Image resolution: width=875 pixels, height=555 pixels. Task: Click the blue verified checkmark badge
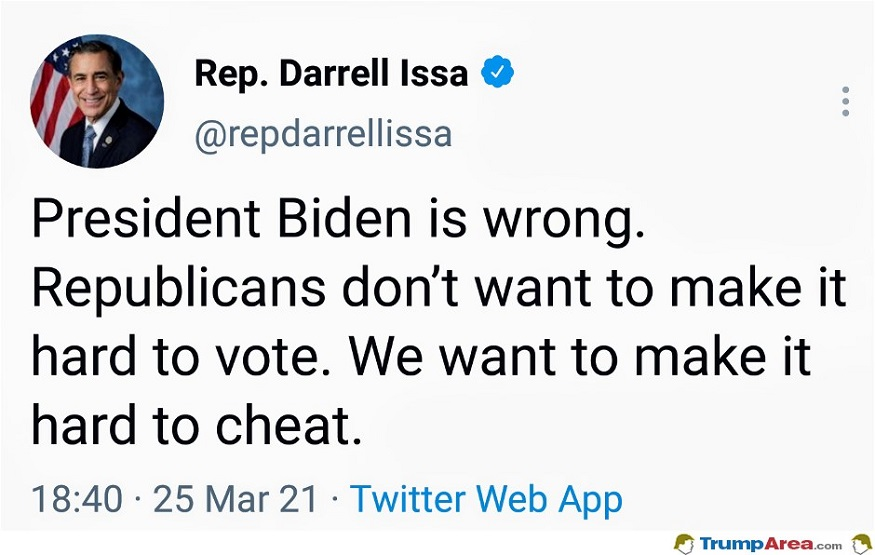click(497, 73)
